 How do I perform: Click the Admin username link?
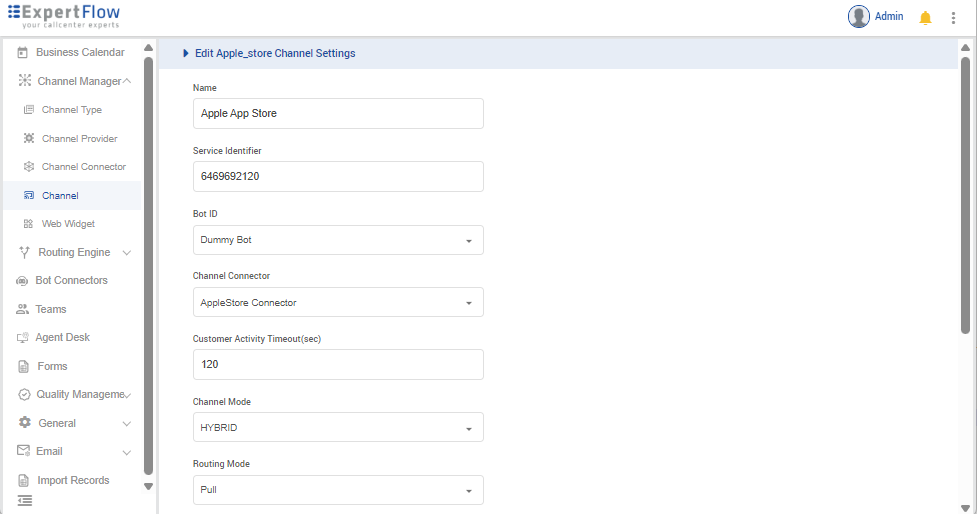(889, 17)
